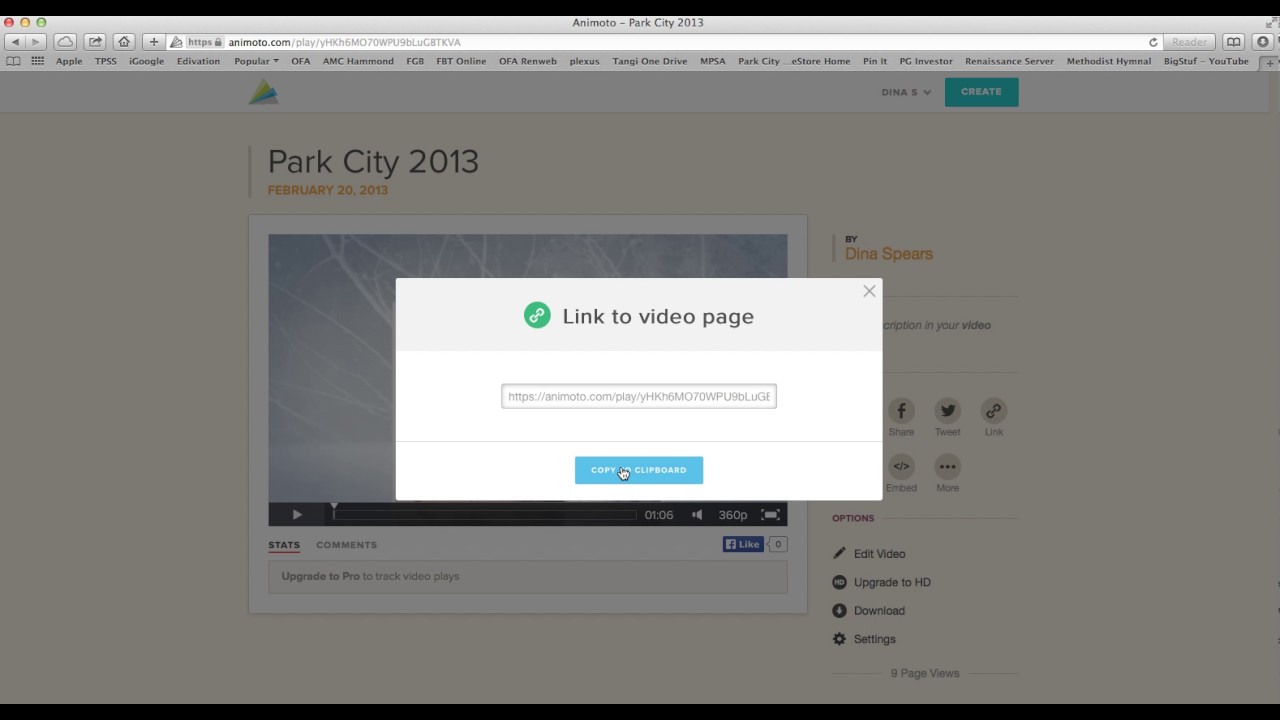This screenshot has width=1280, height=720.
Task: Click the Copy to Clipboard button
Action: pyautogui.click(x=639, y=470)
